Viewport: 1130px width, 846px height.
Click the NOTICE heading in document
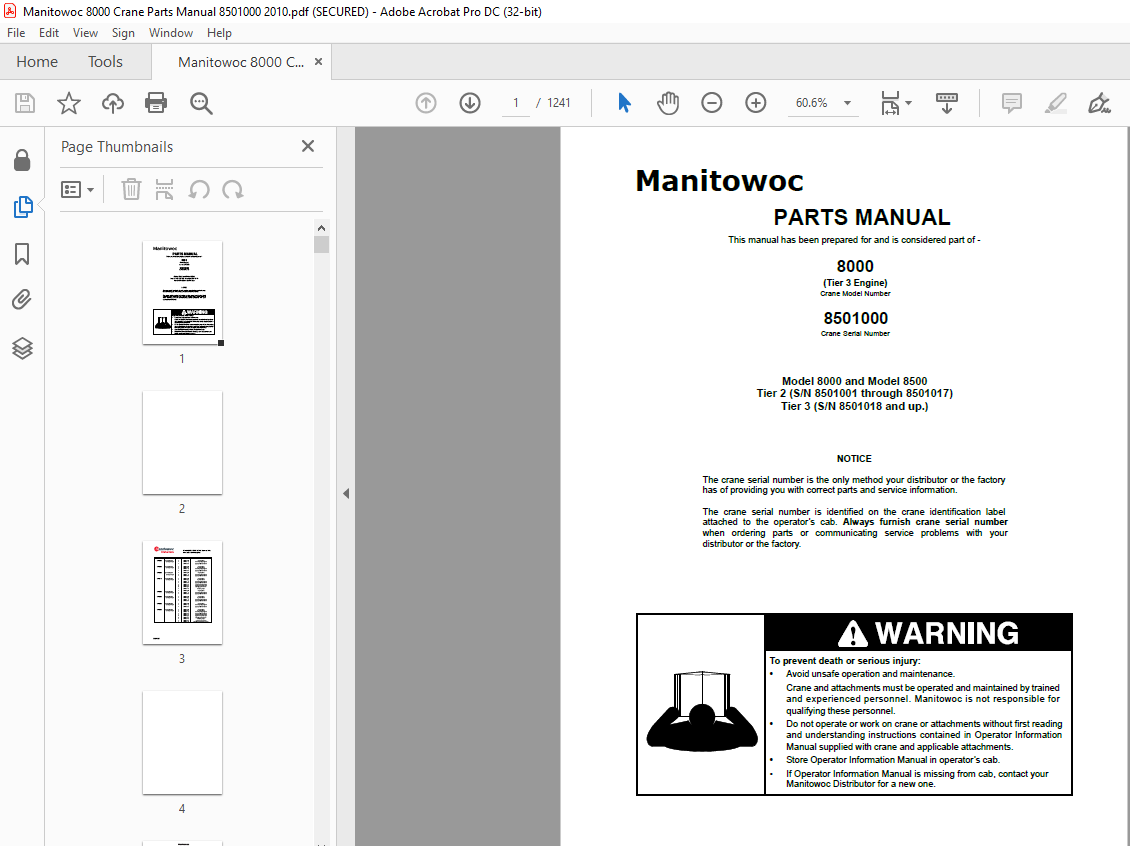(x=854, y=458)
